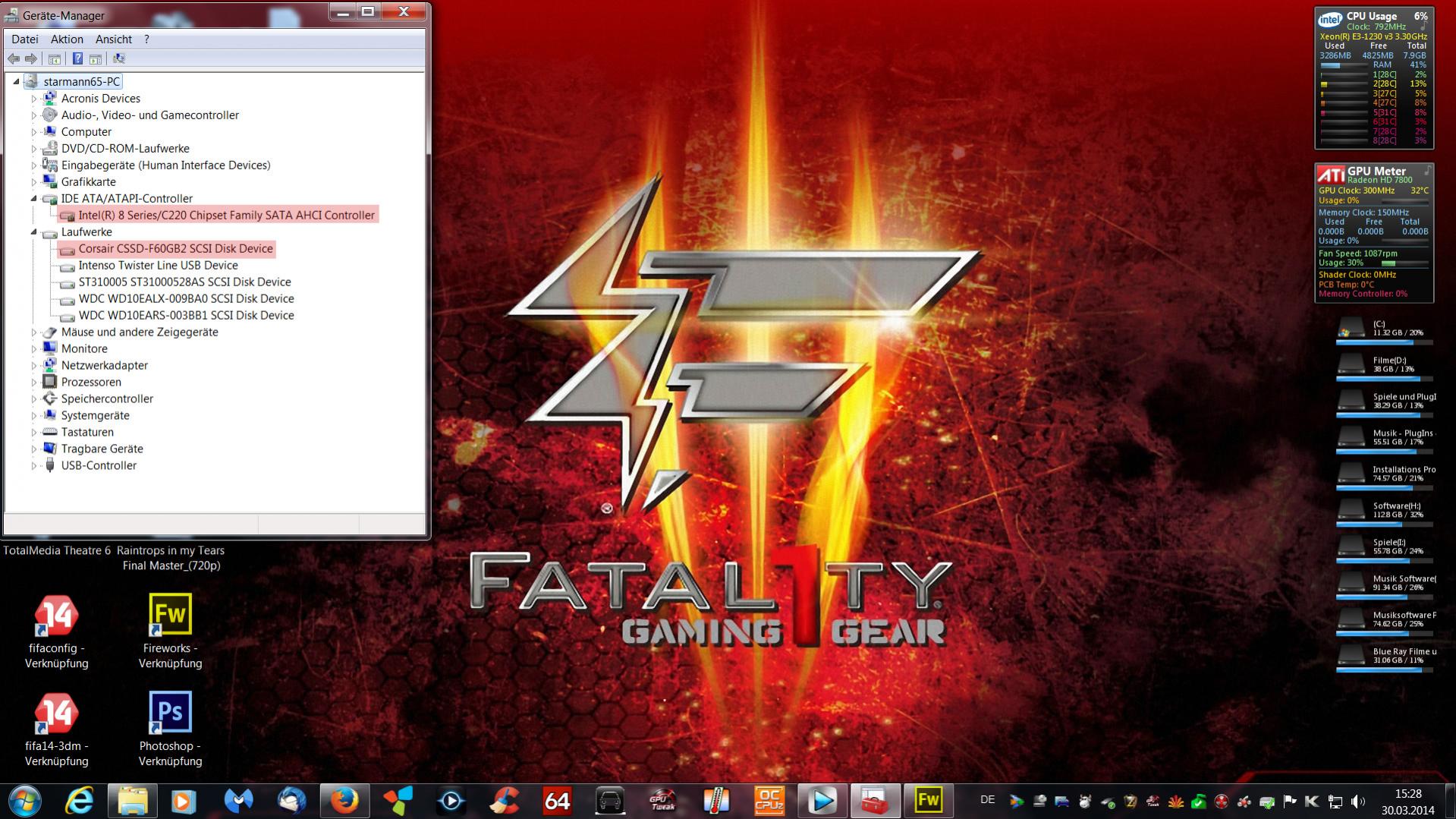Open fifaconfig desktop shortcut
Viewport: 1456px width, 819px height.
point(56,632)
